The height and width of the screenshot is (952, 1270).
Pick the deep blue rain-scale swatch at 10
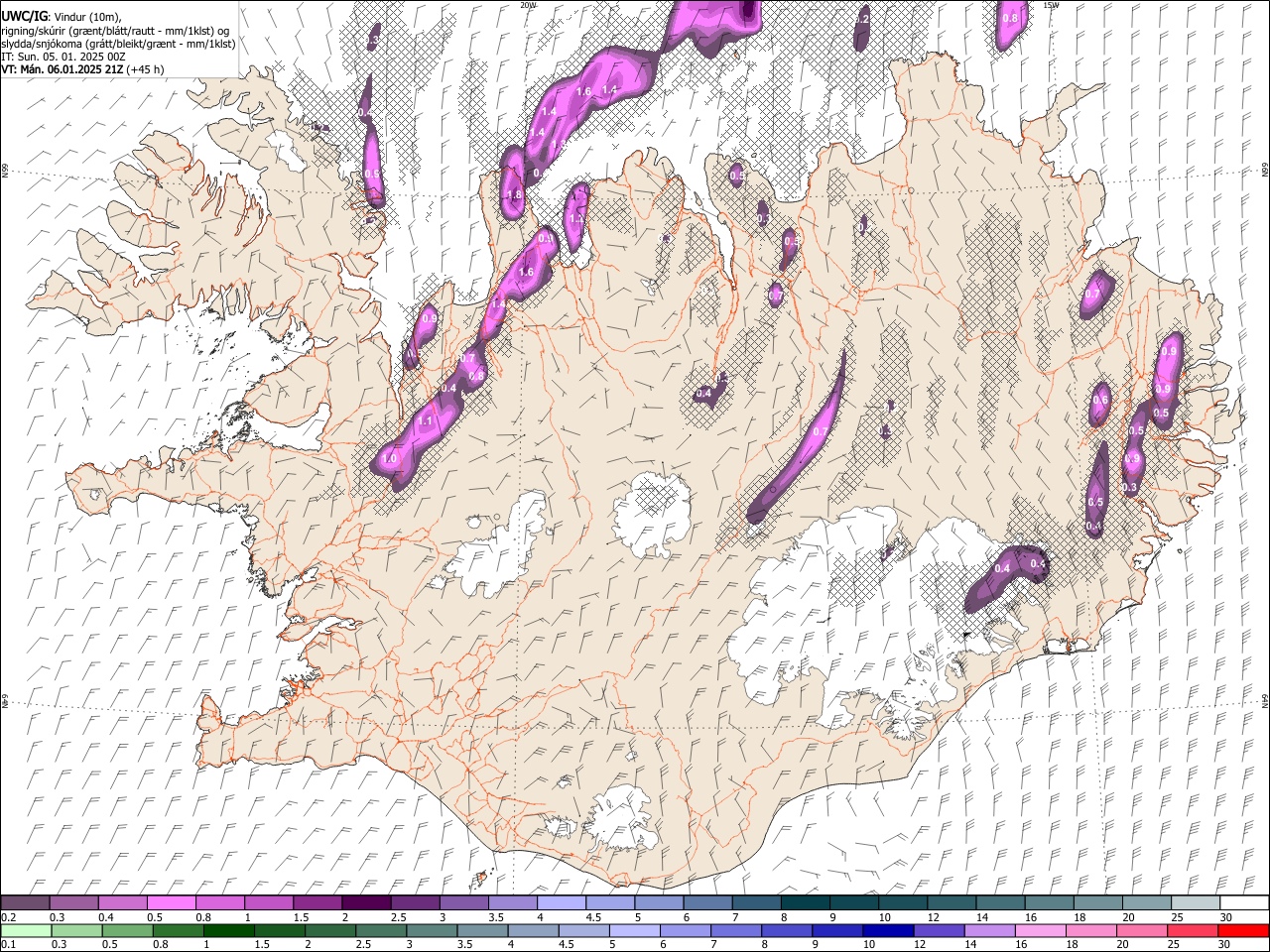[x=888, y=930]
